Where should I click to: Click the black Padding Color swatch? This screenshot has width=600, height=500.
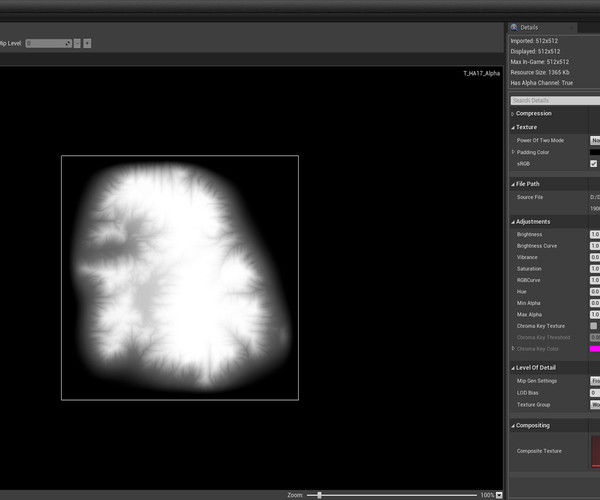[594, 152]
